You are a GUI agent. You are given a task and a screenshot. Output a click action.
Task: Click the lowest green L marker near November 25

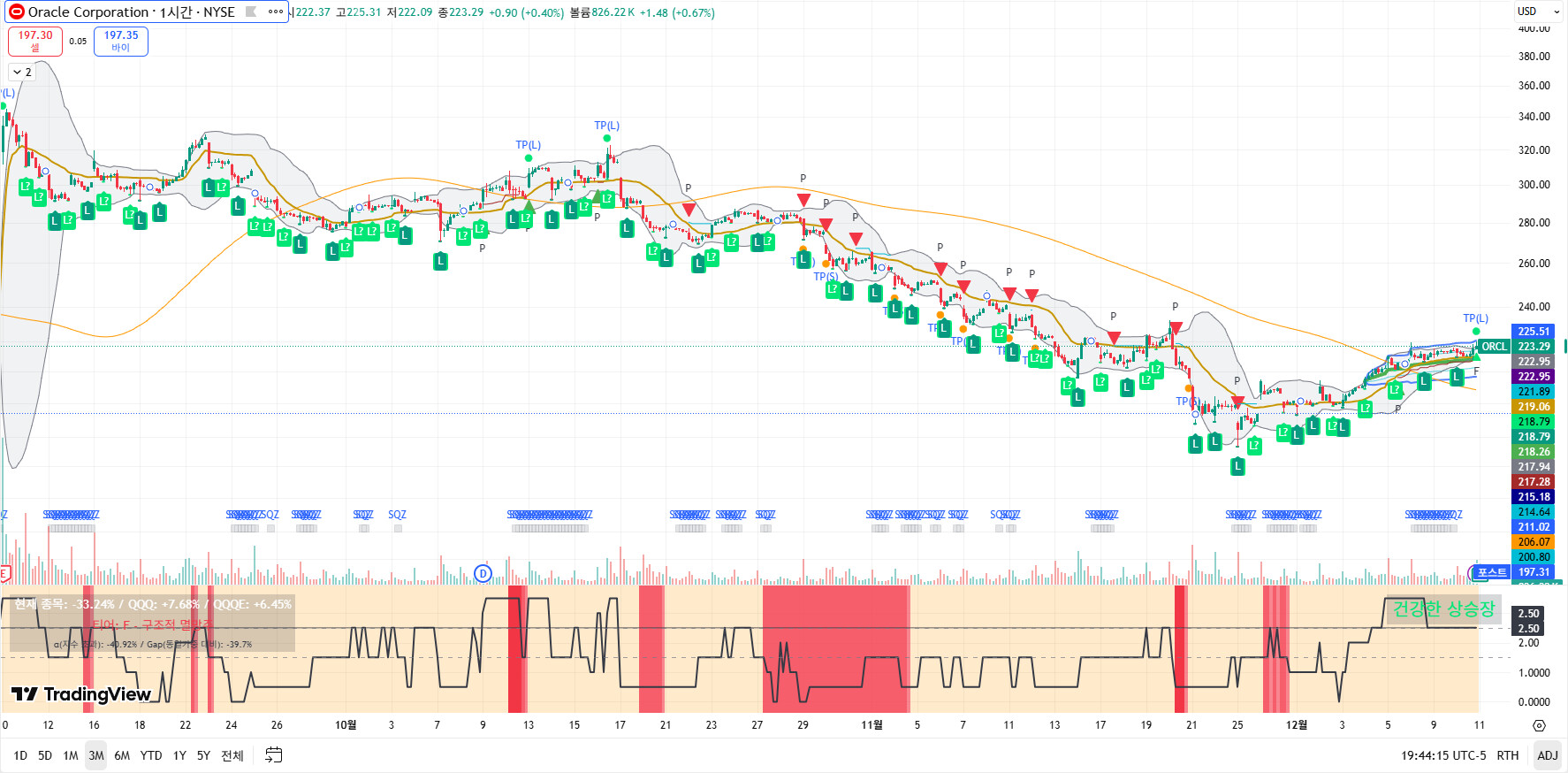pos(1237,466)
